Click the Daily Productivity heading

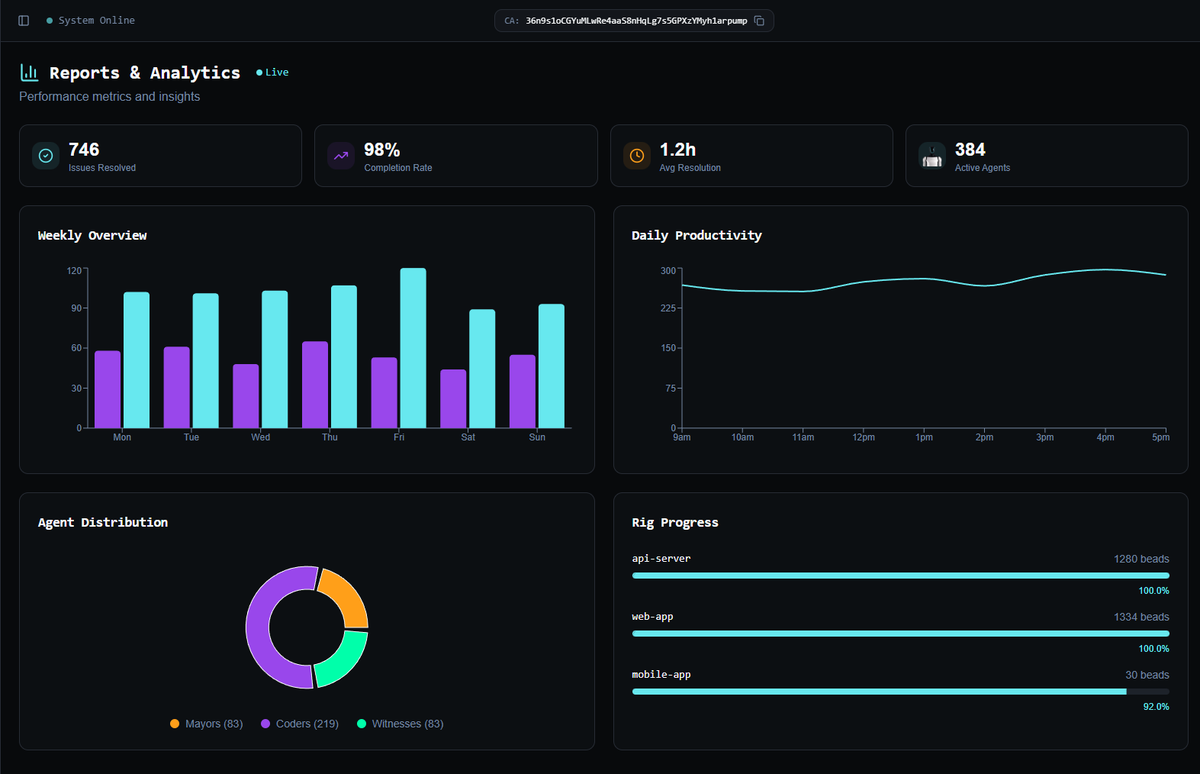pyautogui.click(x=697, y=235)
